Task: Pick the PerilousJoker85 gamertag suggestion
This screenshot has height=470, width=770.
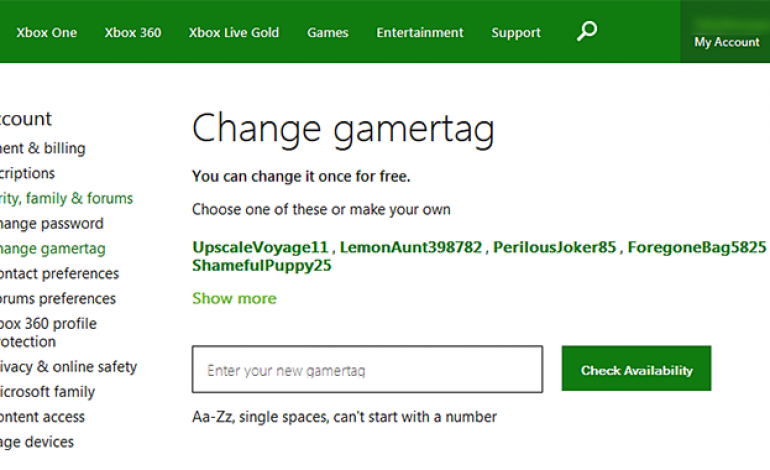Action: point(554,247)
